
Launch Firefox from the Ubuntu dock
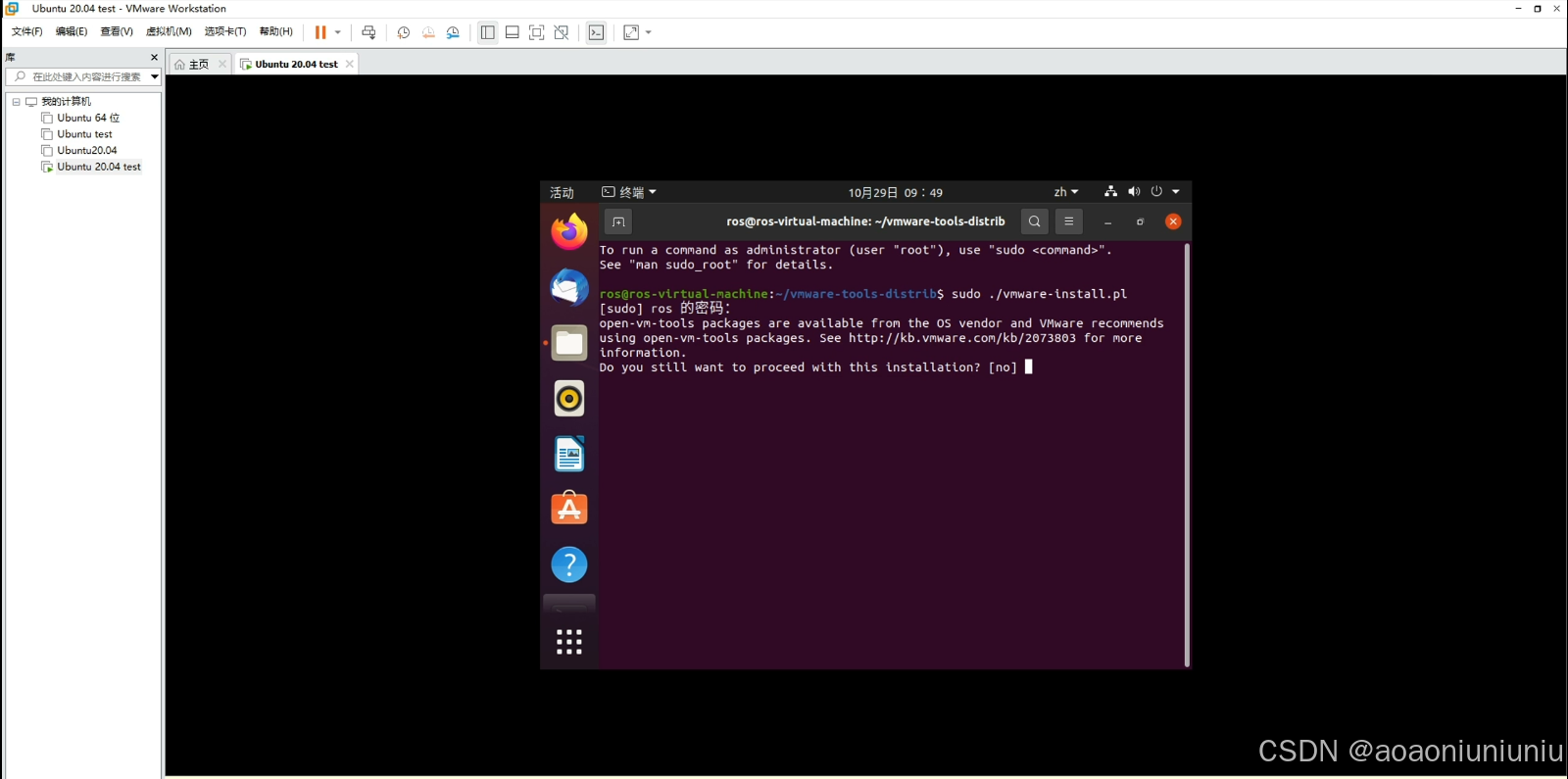click(569, 232)
